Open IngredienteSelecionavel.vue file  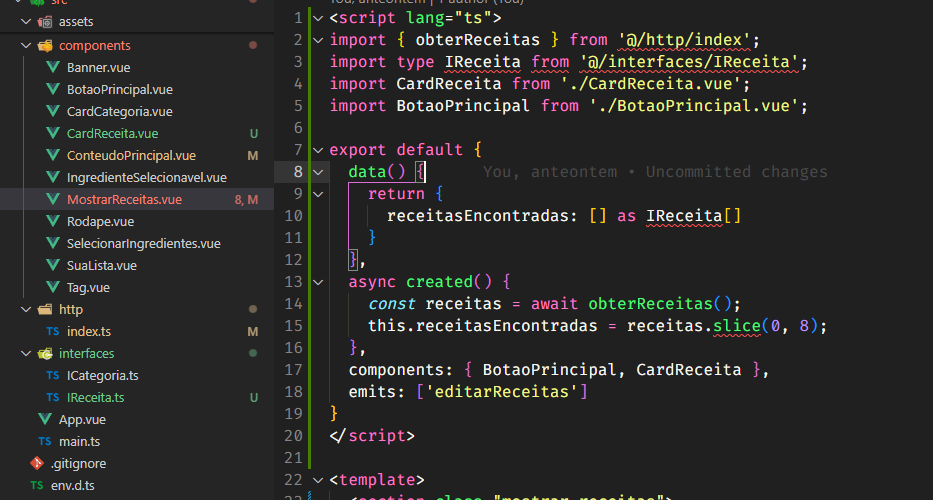click(147, 178)
